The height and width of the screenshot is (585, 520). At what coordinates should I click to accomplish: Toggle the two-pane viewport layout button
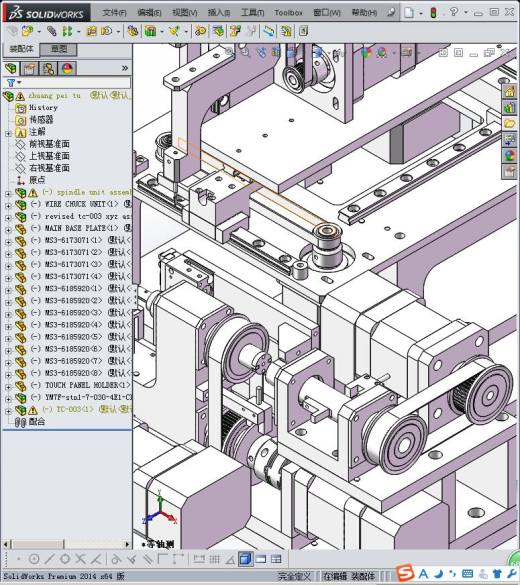pyautogui.click(x=261, y=559)
